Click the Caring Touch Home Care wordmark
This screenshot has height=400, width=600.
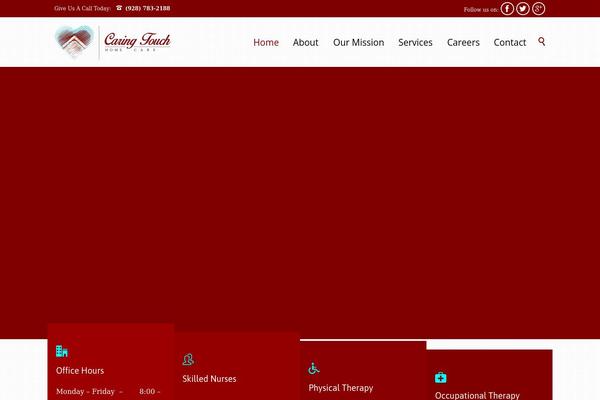click(137, 41)
